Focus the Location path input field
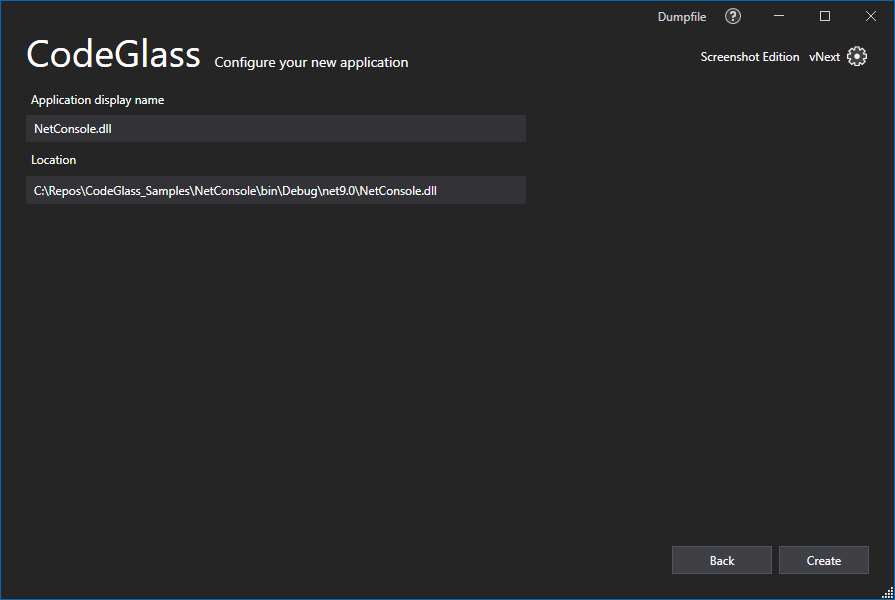This screenshot has height=600, width=895. [x=276, y=190]
